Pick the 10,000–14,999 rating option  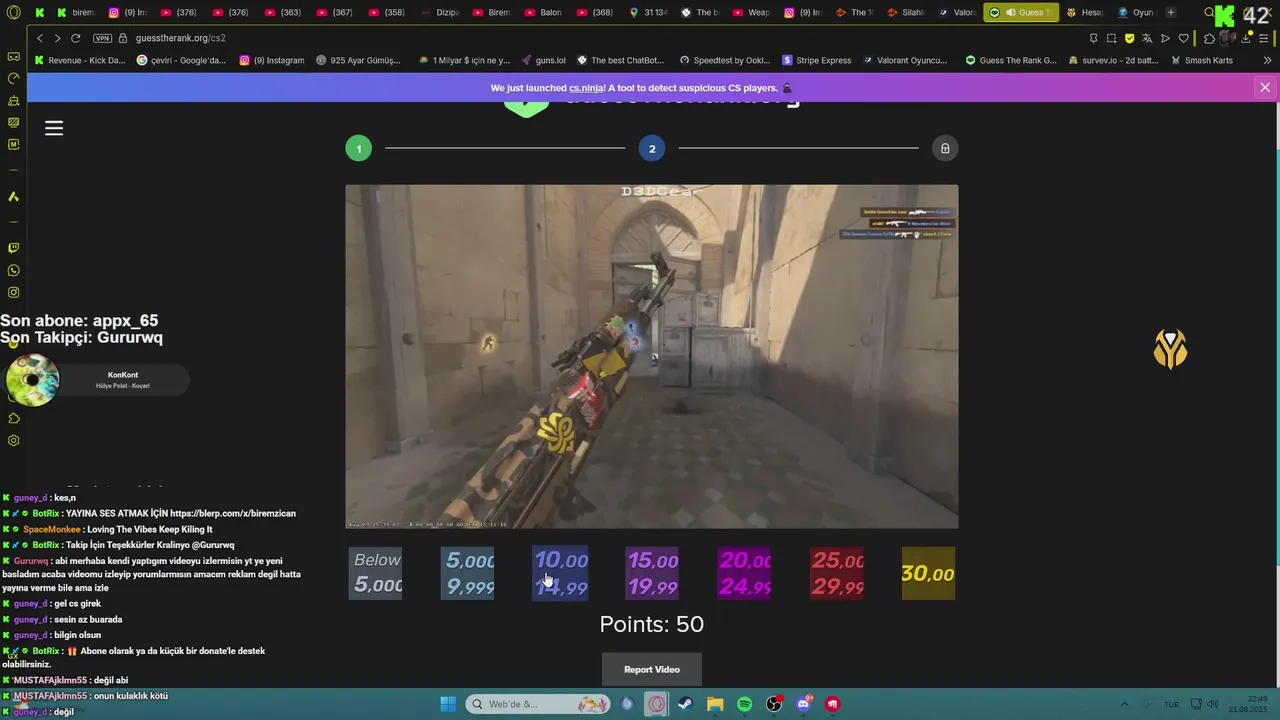pyautogui.click(x=560, y=573)
